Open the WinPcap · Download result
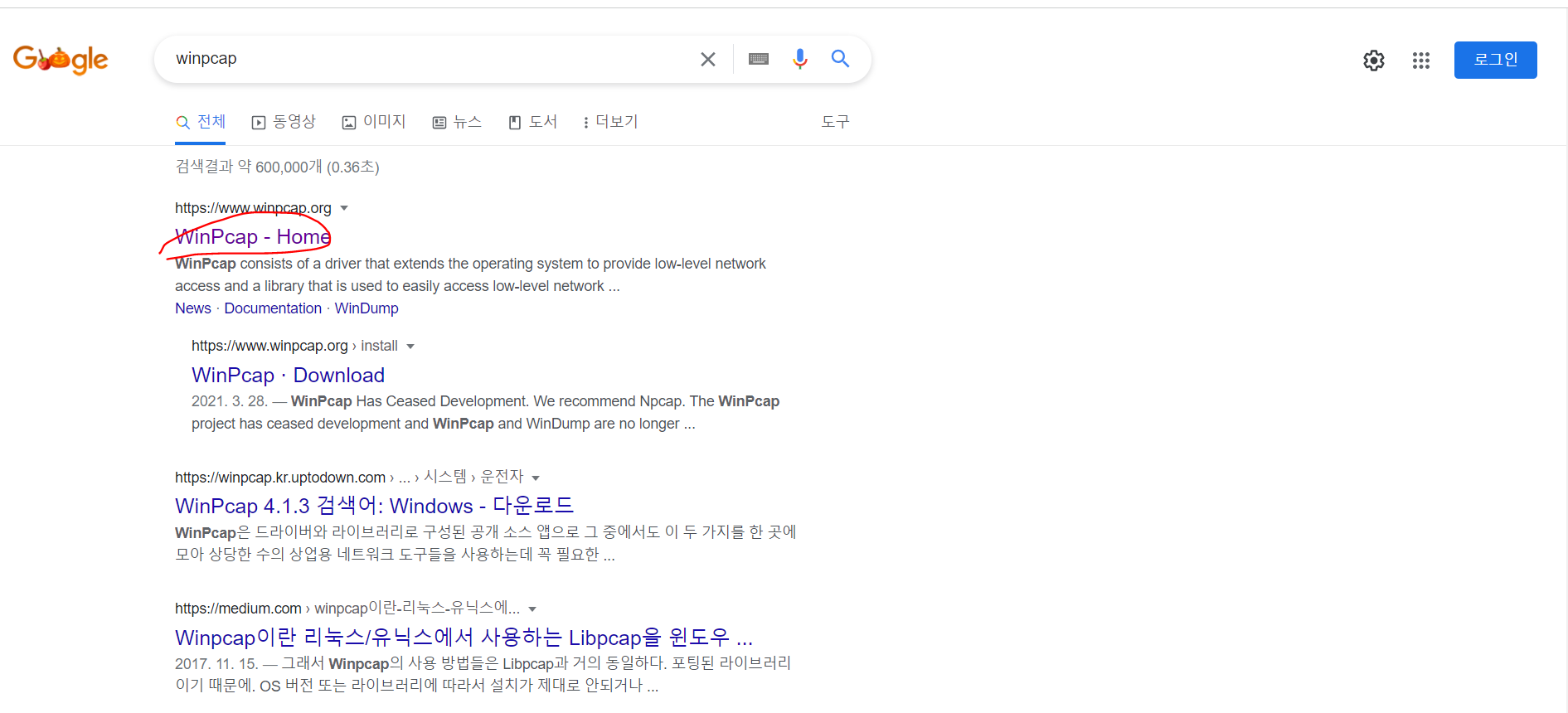This screenshot has height=713, width=1568. pos(288,376)
